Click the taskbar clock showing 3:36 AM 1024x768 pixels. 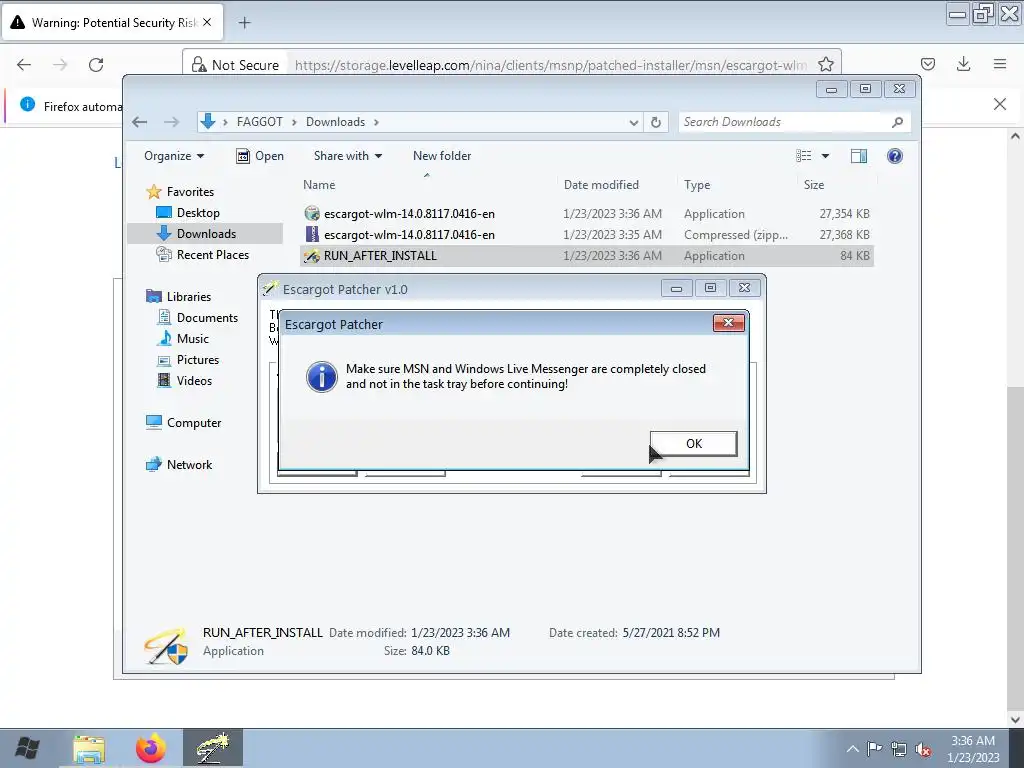972,749
